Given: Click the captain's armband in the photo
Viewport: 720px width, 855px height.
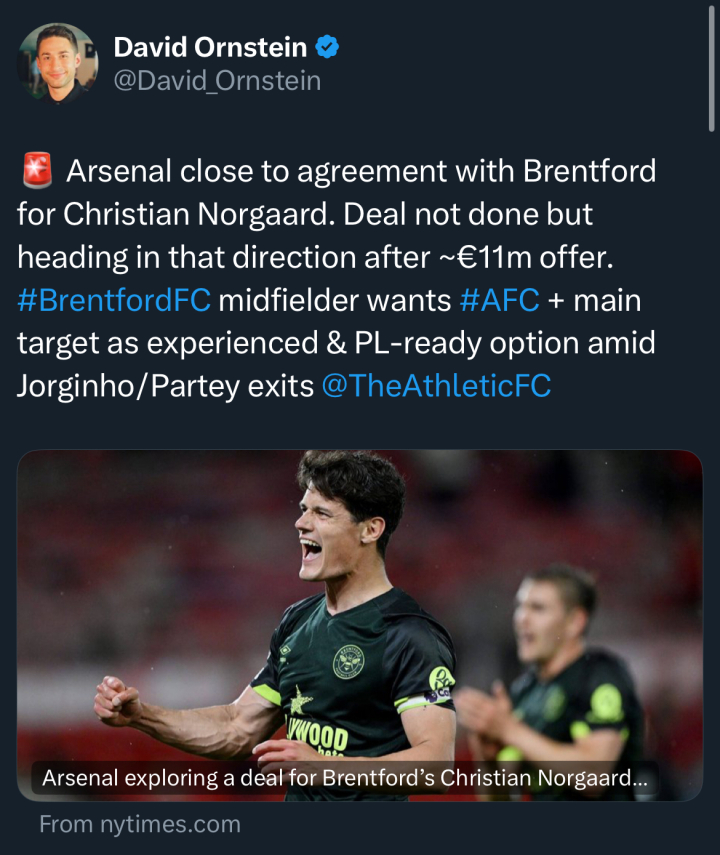Looking at the screenshot, I should 423,702.
